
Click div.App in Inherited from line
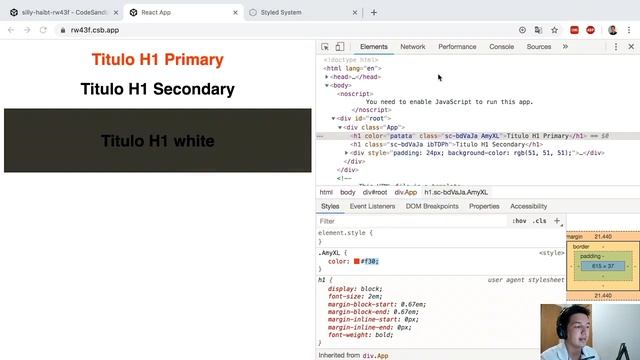click(x=375, y=356)
